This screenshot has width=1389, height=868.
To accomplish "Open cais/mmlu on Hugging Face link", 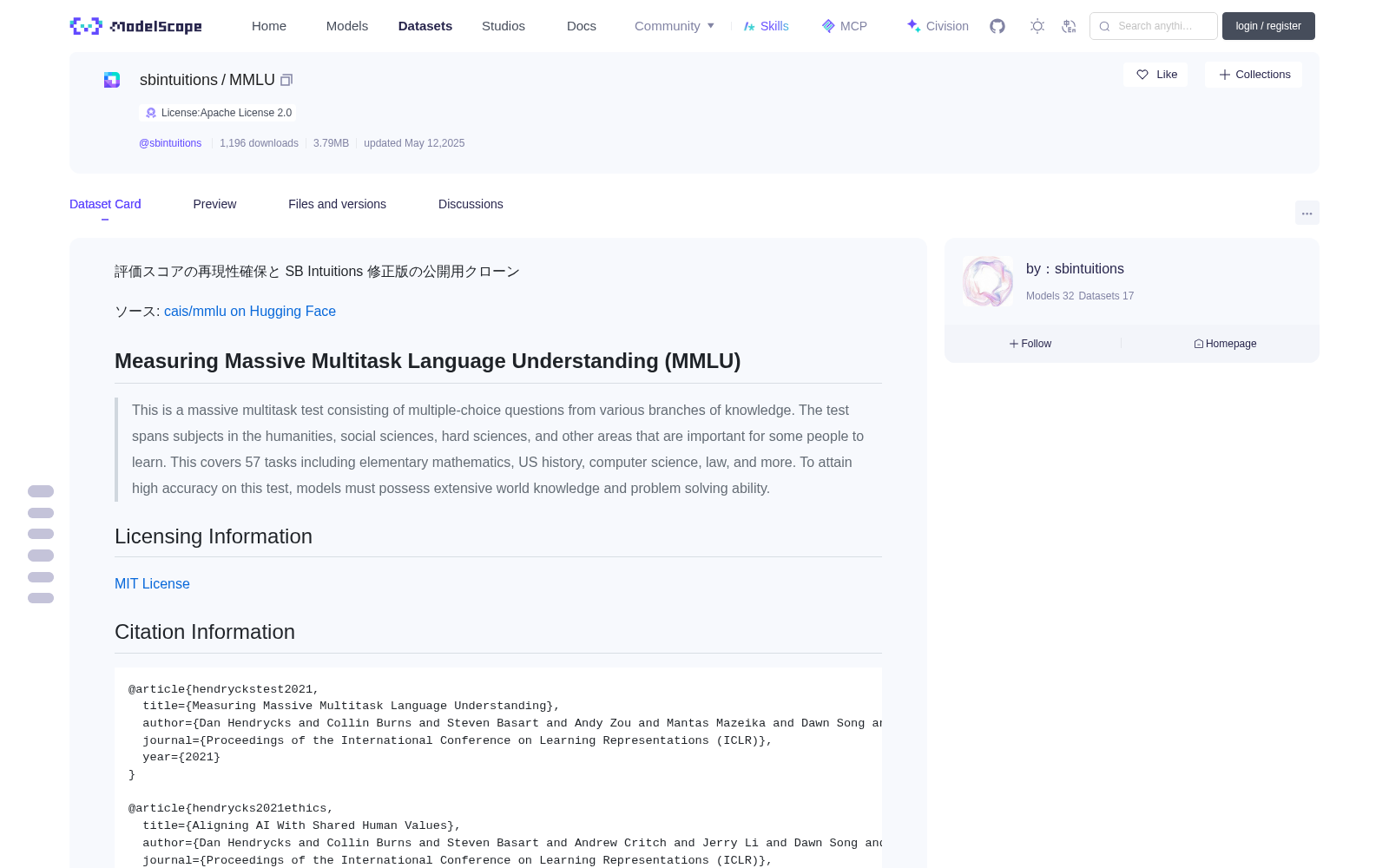I will [x=250, y=311].
